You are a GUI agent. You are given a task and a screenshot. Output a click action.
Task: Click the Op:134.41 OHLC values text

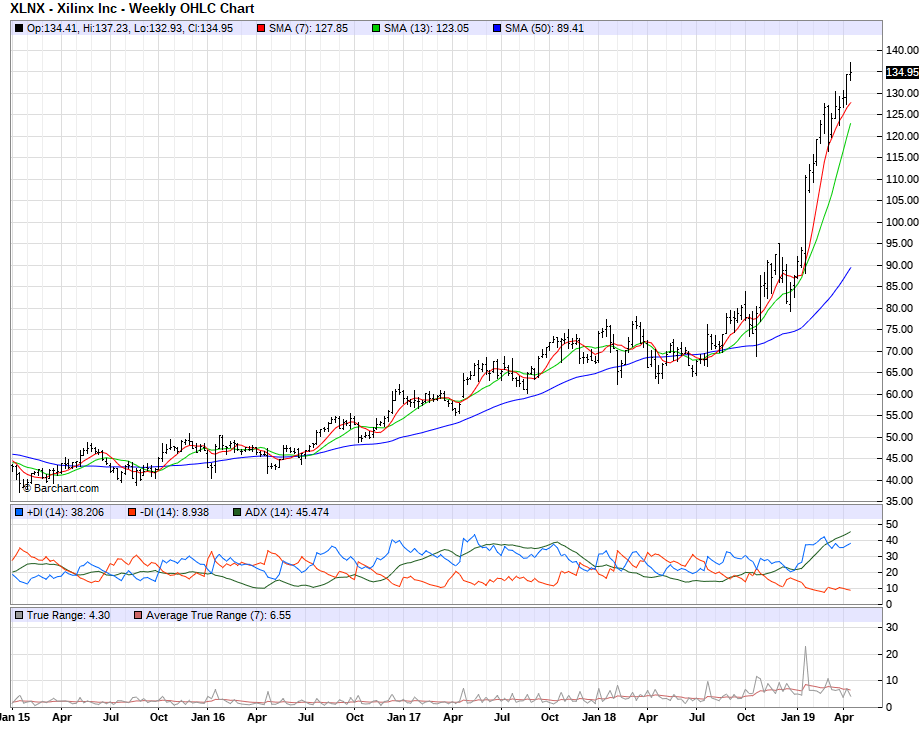130,28
